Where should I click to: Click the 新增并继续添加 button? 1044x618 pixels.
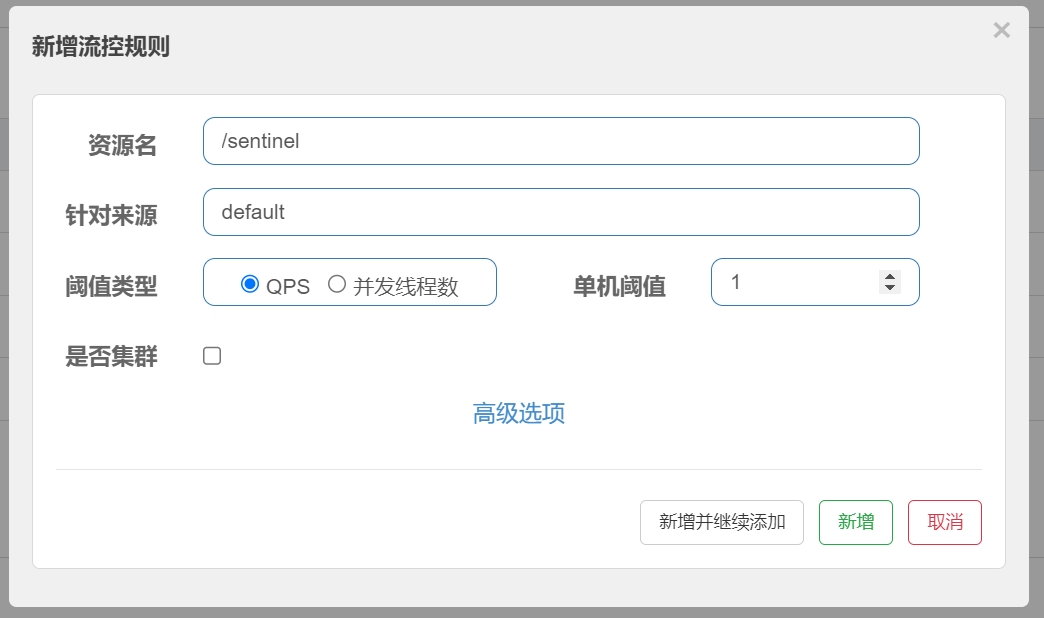[721, 522]
